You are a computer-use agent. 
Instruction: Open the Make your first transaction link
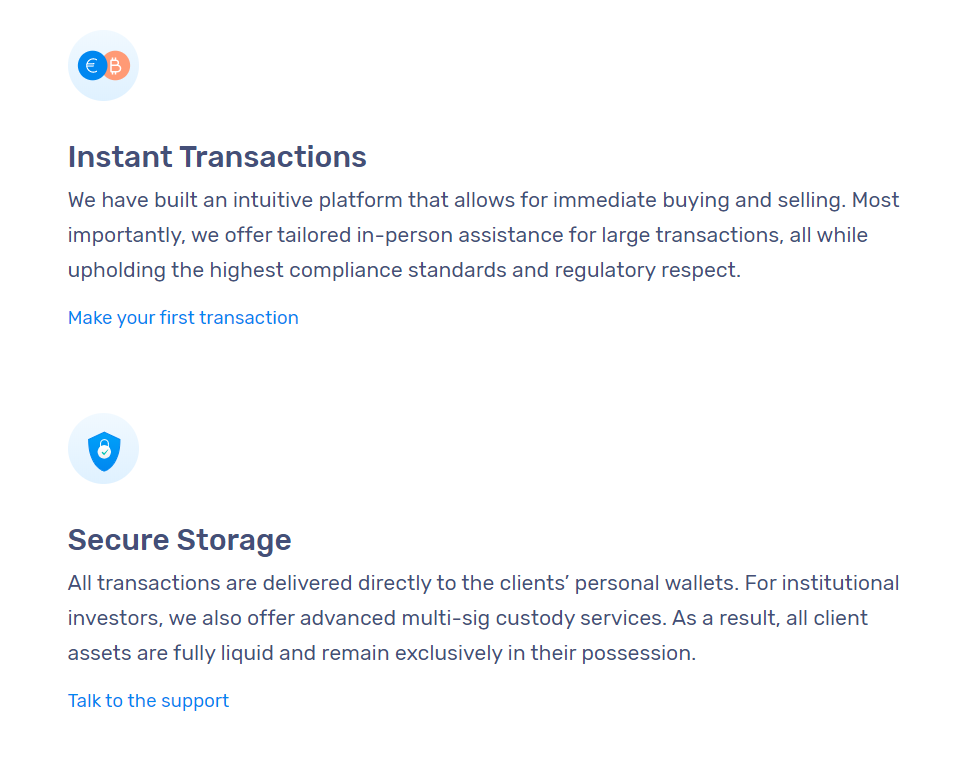(x=183, y=318)
